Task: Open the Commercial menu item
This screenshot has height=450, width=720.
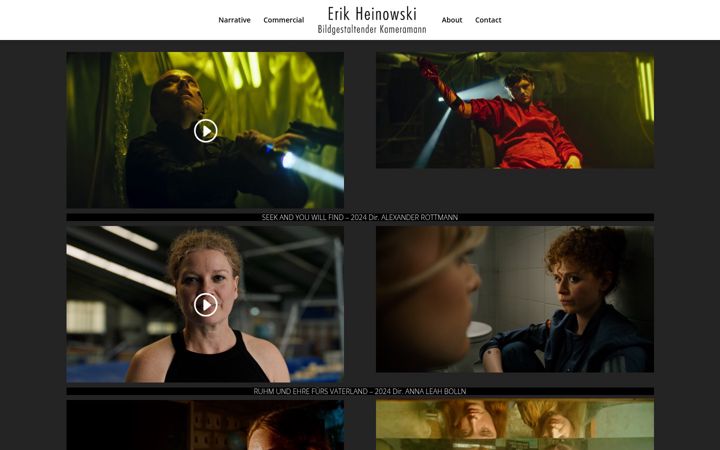Action: [x=283, y=20]
